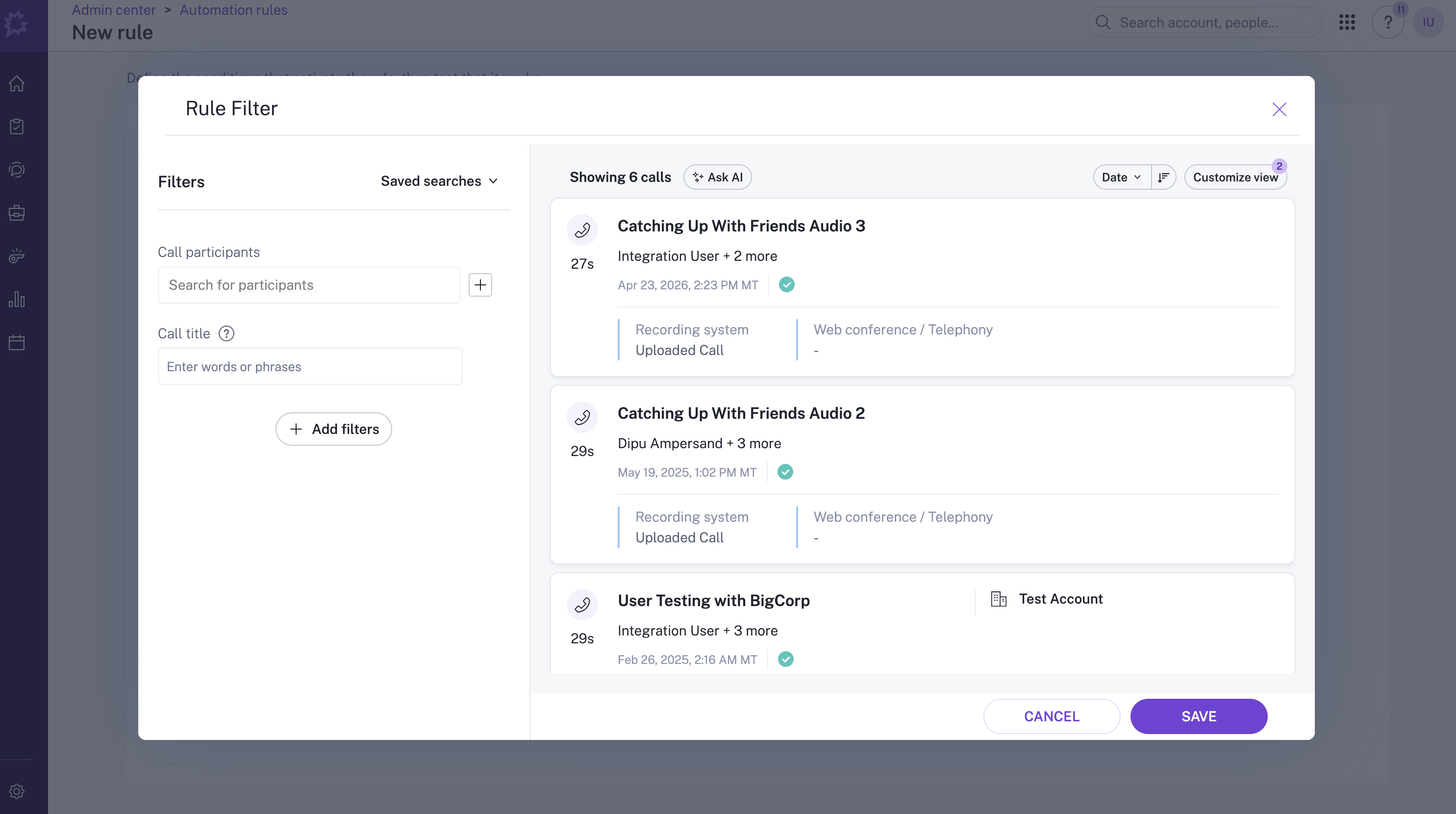Click the 'Showing 6 calls' count text
This screenshot has height=814, width=1456.
tap(620, 177)
